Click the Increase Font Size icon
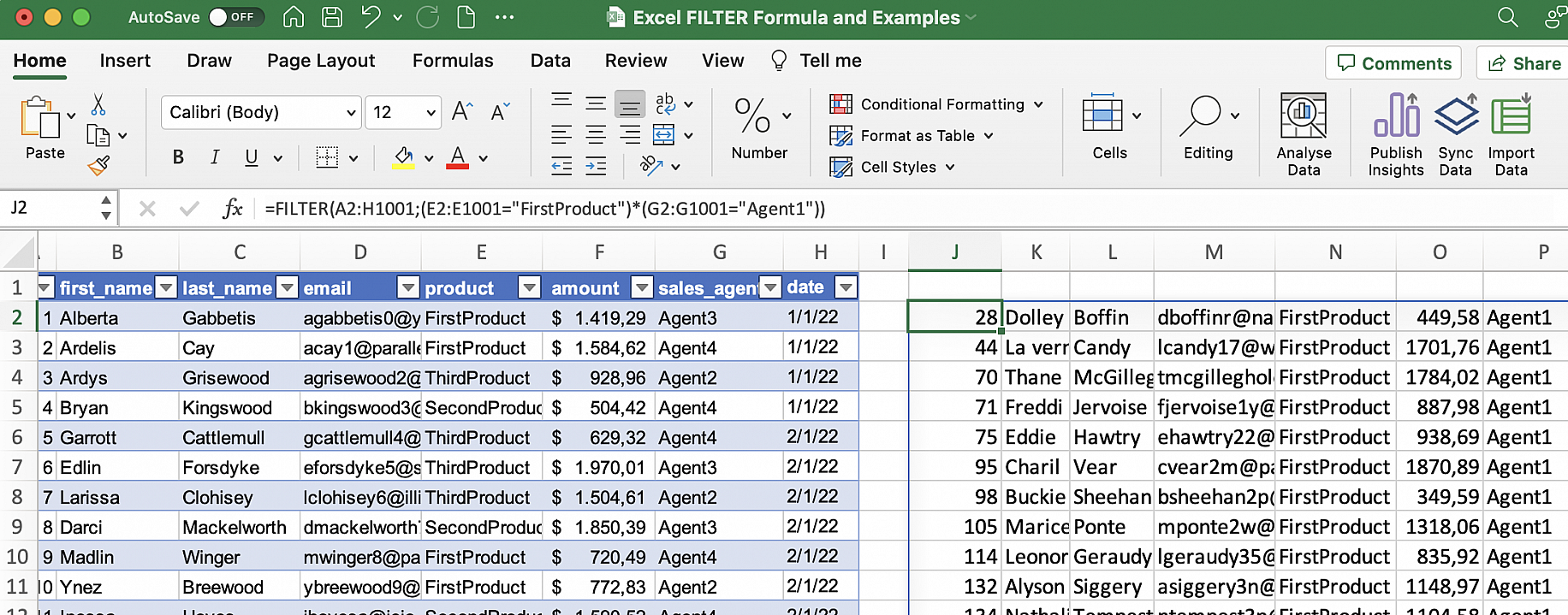The width and height of the screenshot is (1568, 615). [462, 111]
